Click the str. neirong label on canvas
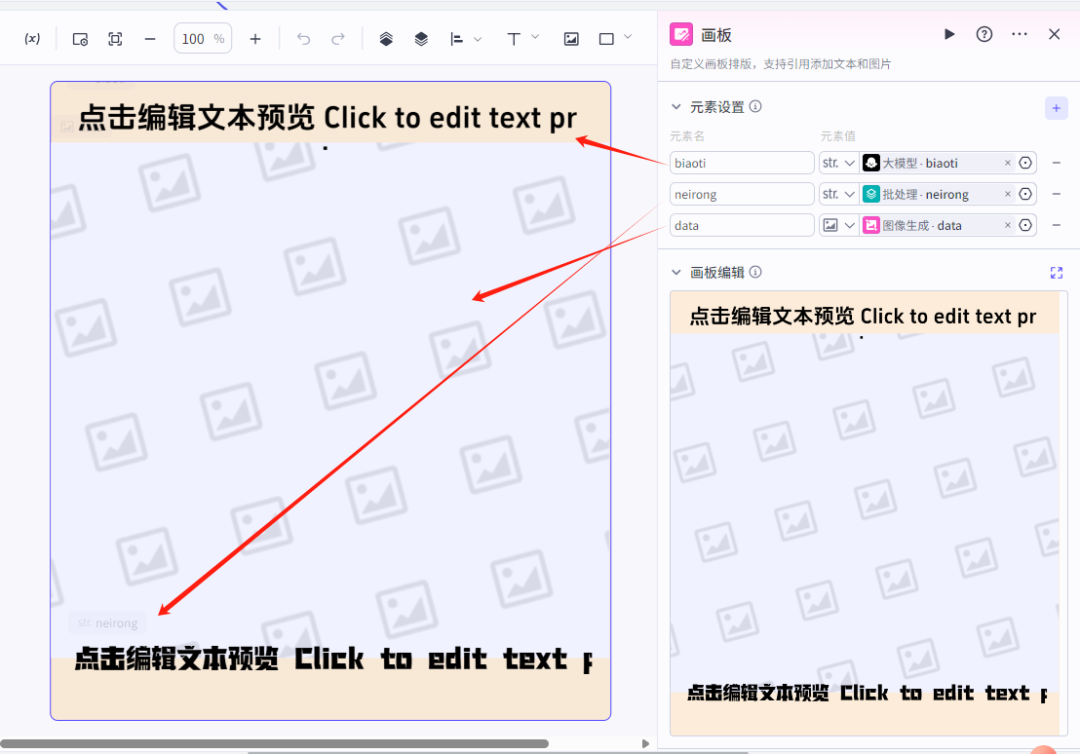 [x=107, y=623]
